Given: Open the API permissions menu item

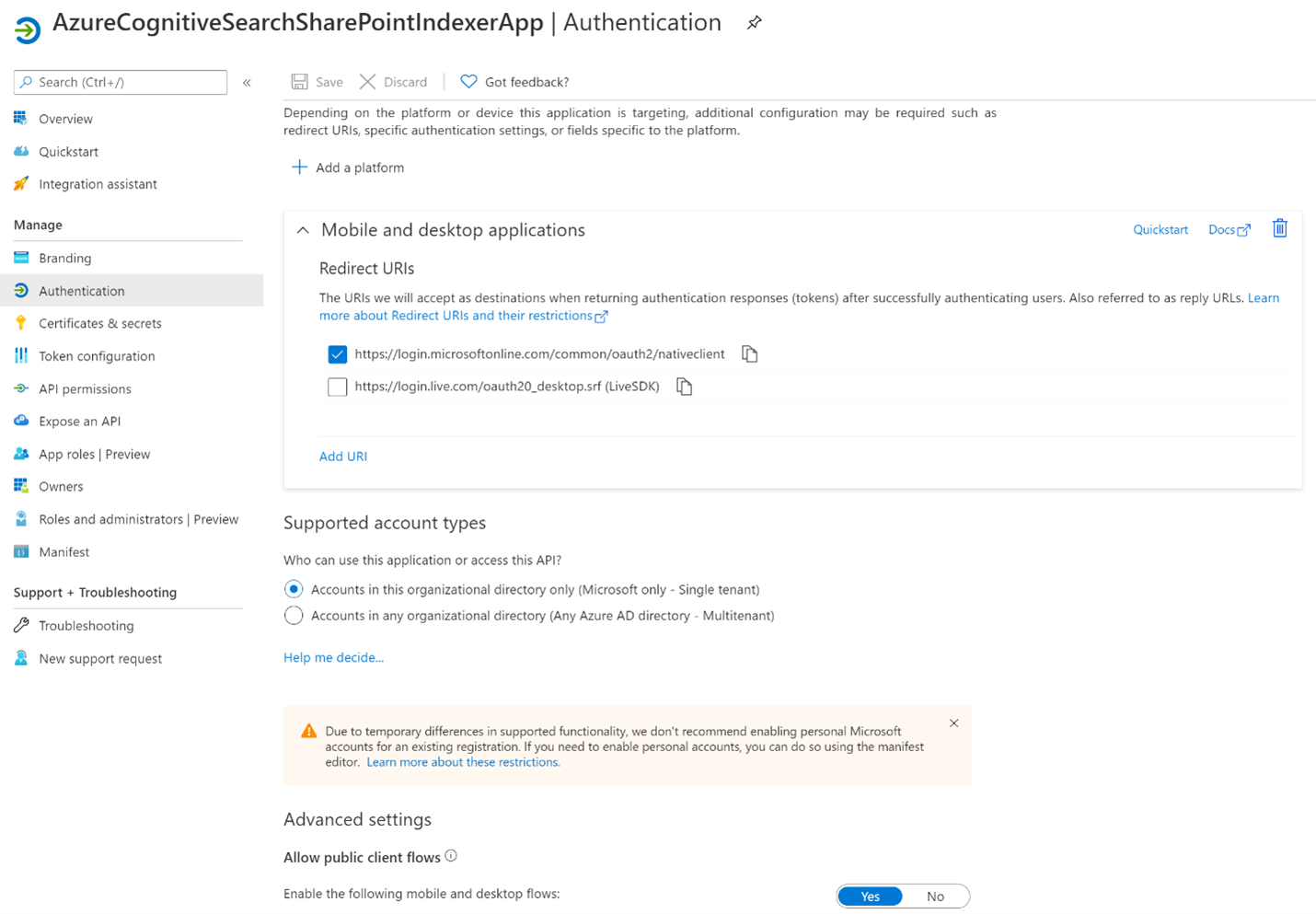Looking at the screenshot, I should coord(85,388).
